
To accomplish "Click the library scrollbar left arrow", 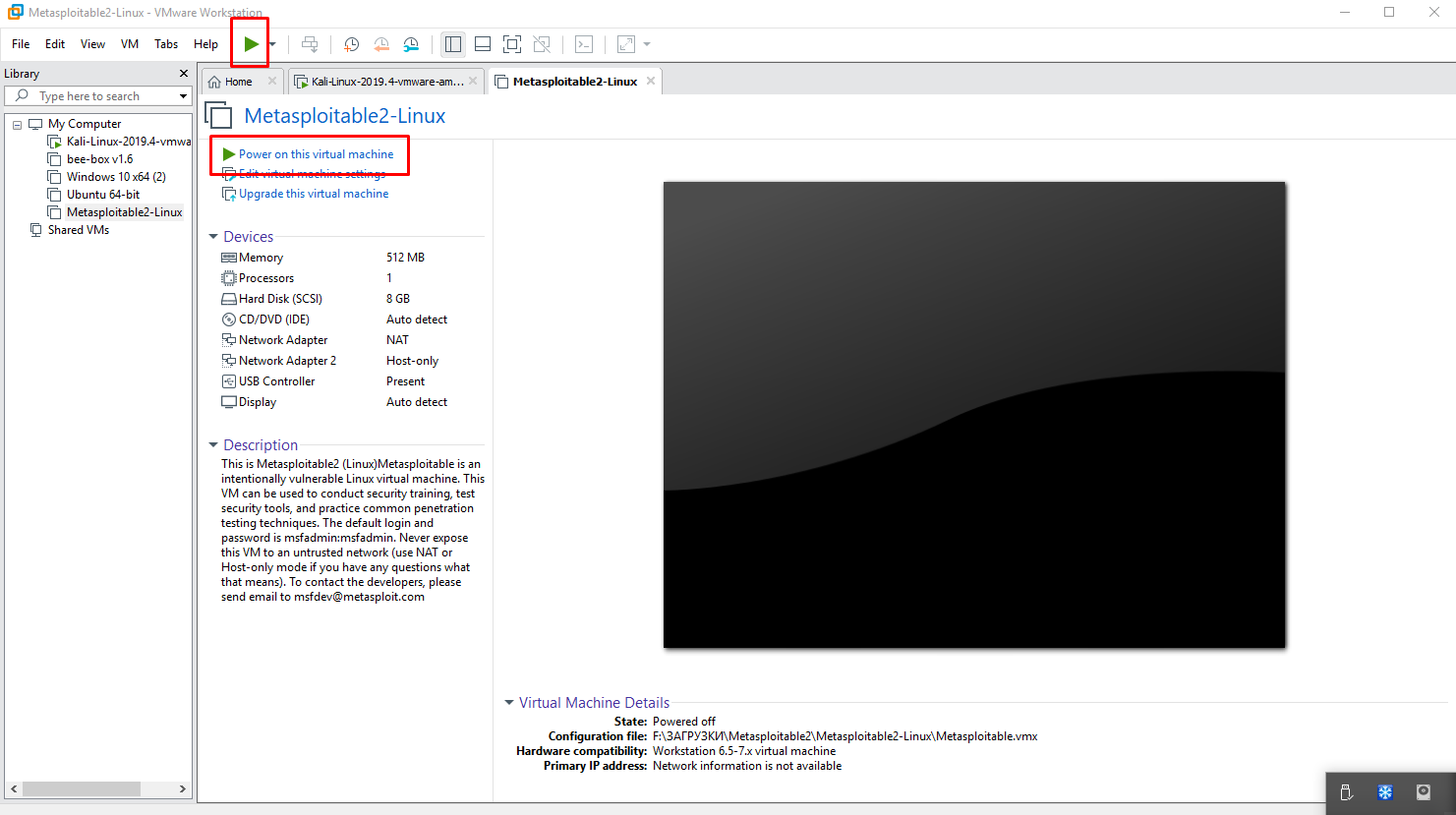I will point(14,788).
